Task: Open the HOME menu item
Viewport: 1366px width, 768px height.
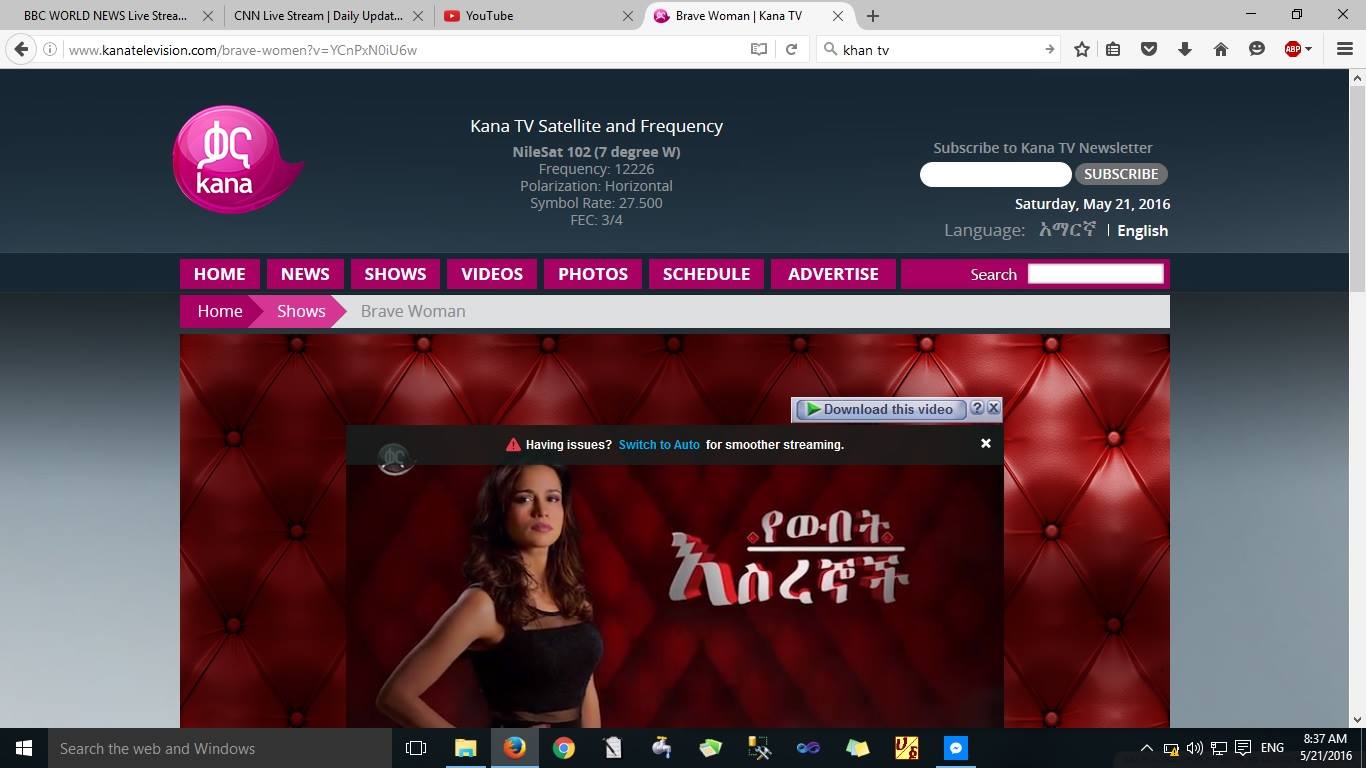Action: tap(220, 274)
